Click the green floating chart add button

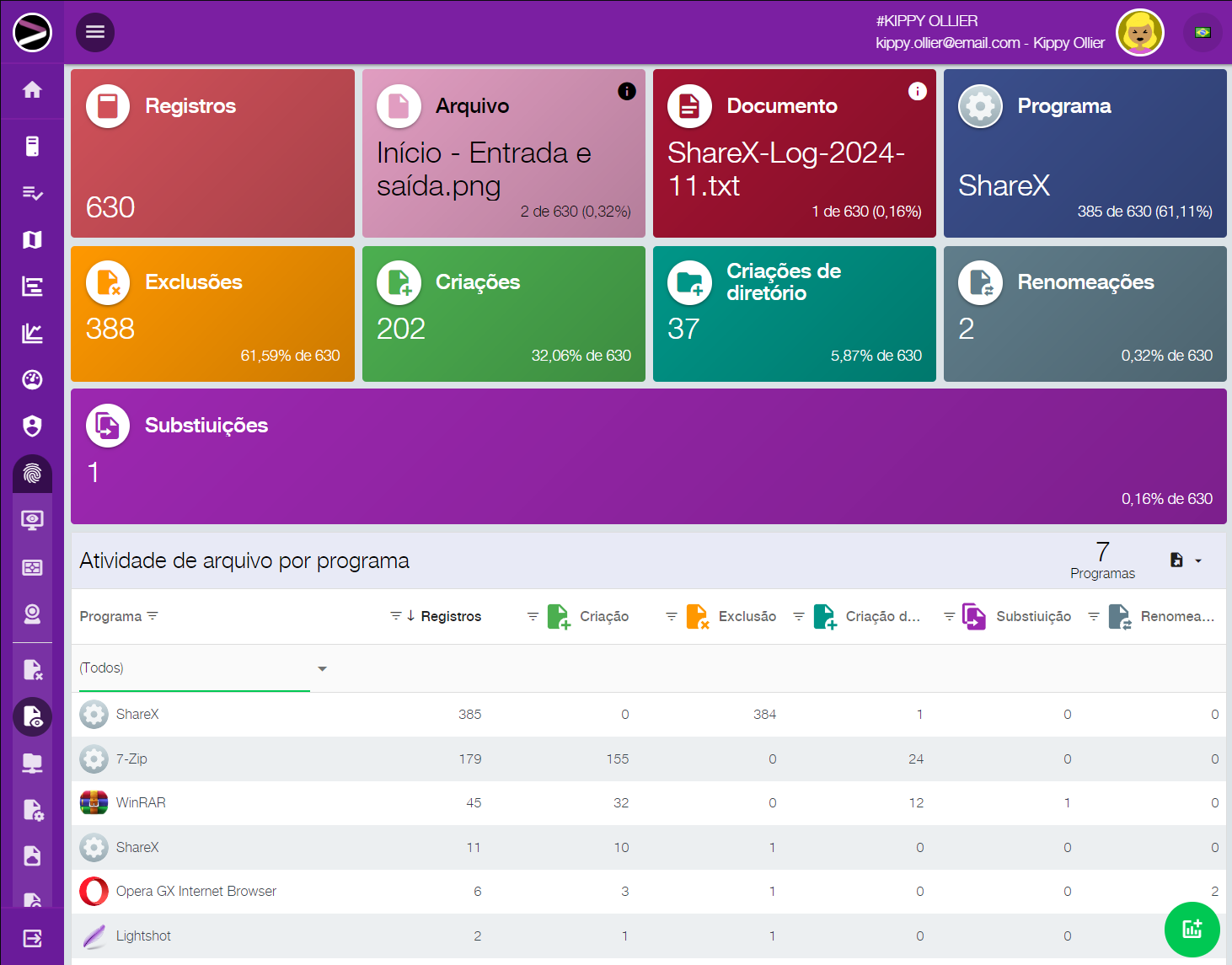point(1192,930)
